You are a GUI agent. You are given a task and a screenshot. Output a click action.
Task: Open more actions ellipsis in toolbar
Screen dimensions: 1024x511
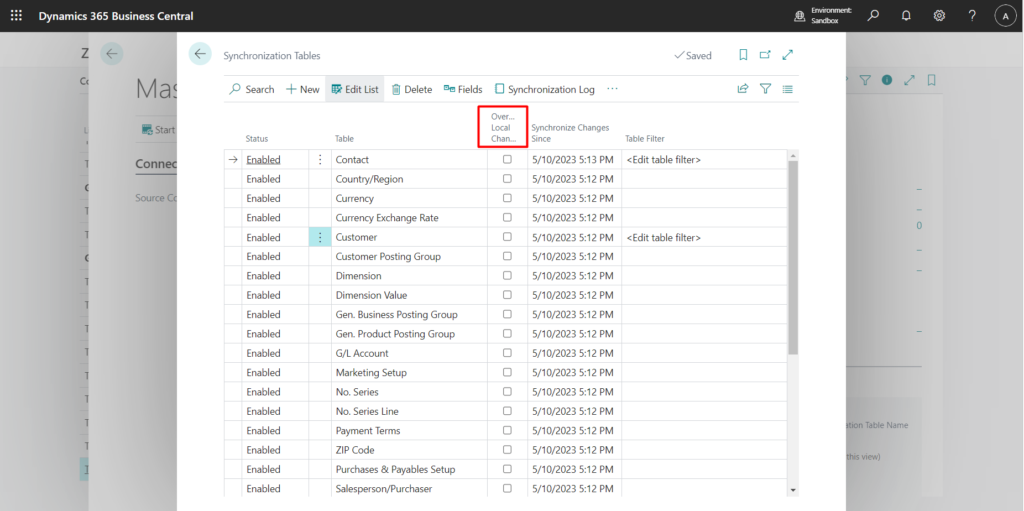point(612,89)
